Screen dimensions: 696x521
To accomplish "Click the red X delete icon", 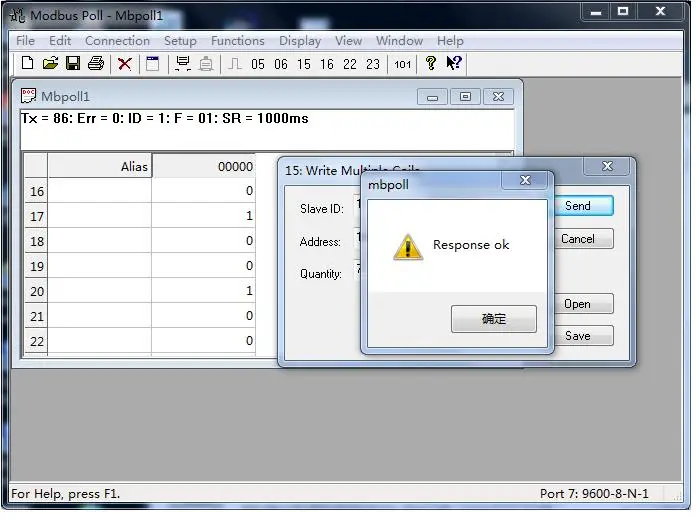I will pos(125,64).
